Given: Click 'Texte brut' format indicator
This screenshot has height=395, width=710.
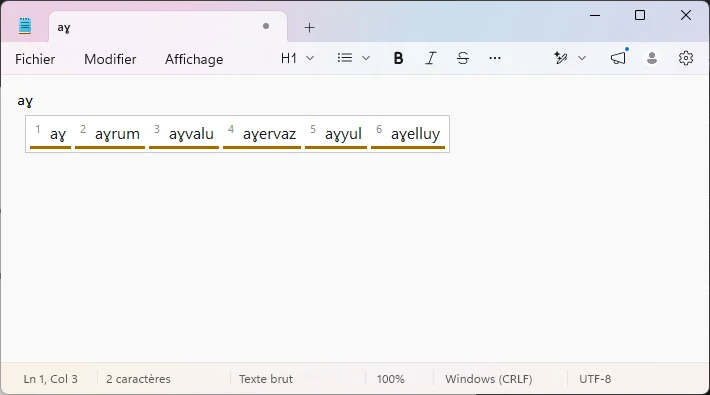Looking at the screenshot, I should (266, 379).
